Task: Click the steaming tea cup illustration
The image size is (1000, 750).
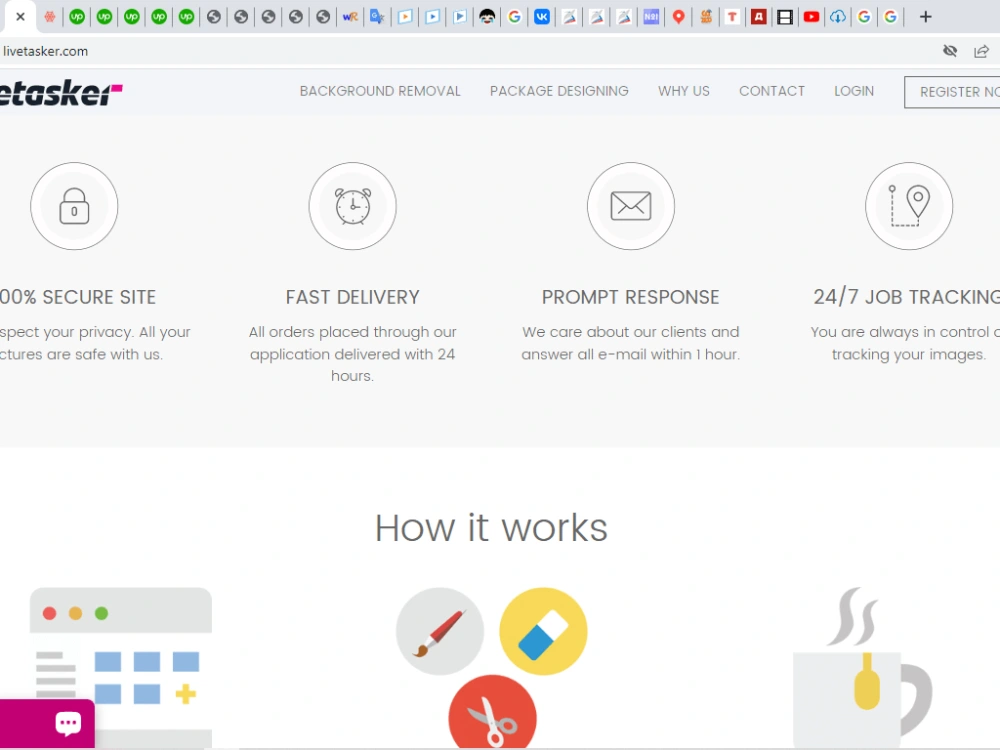Action: [x=863, y=667]
